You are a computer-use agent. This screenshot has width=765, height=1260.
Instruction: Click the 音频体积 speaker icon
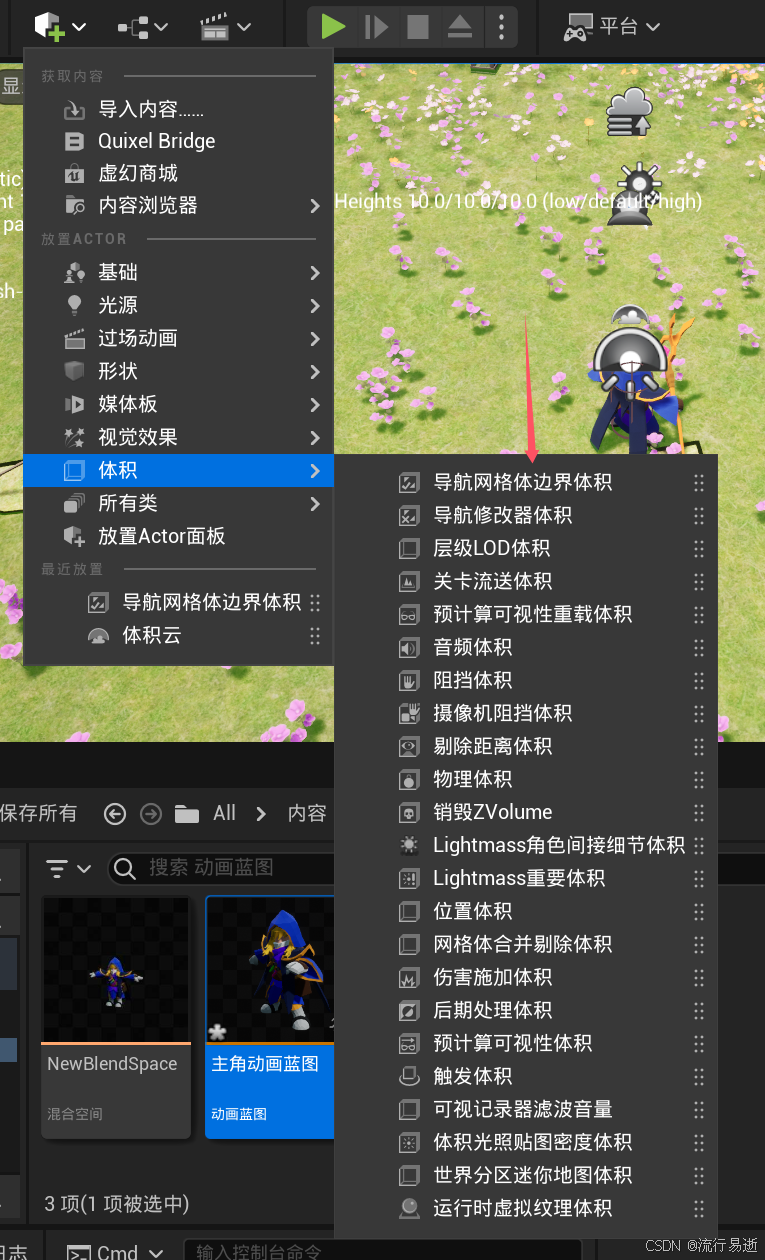[408, 648]
